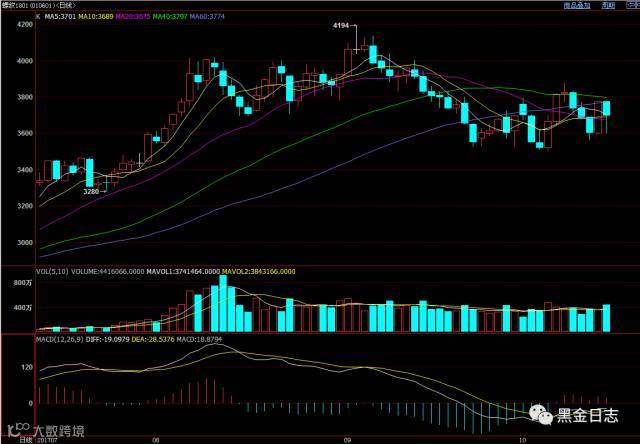
Task: Click the 4200 price axis label
Action: click(x=25, y=24)
